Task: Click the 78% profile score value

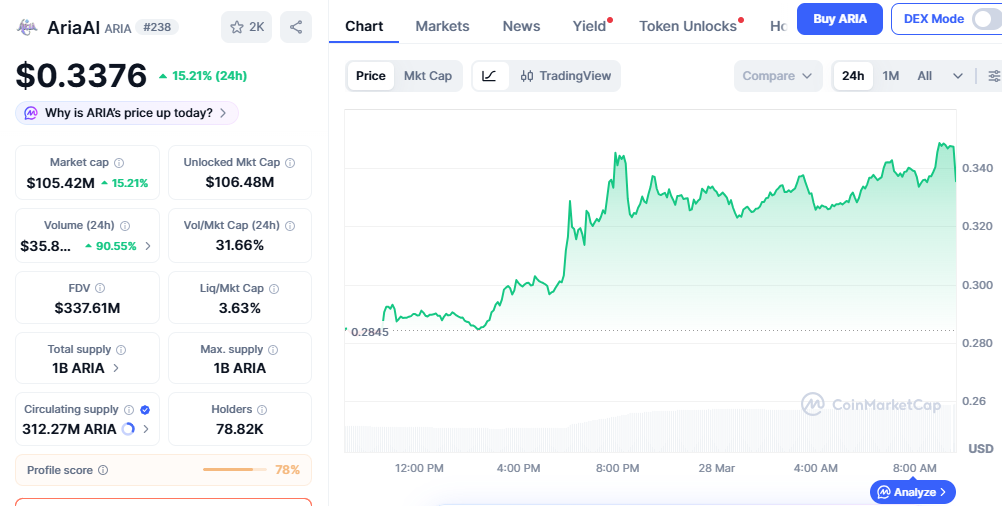Action: (288, 470)
